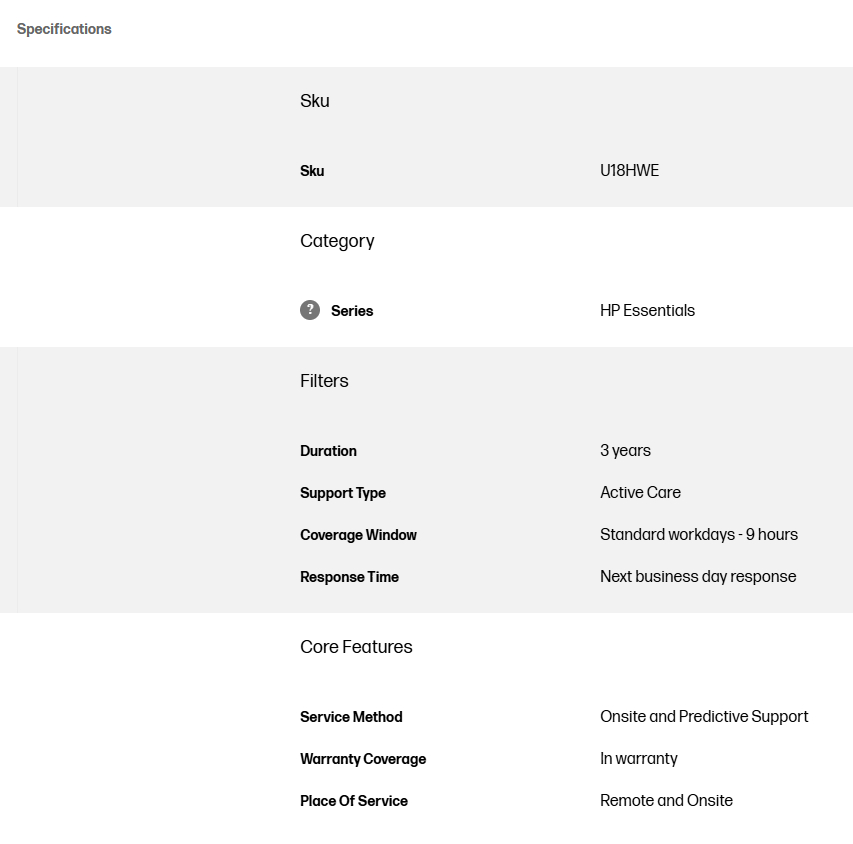Image resolution: width=853 pixels, height=844 pixels.
Task: Click the U18HWE sku value
Action: pyautogui.click(x=629, y=170)
